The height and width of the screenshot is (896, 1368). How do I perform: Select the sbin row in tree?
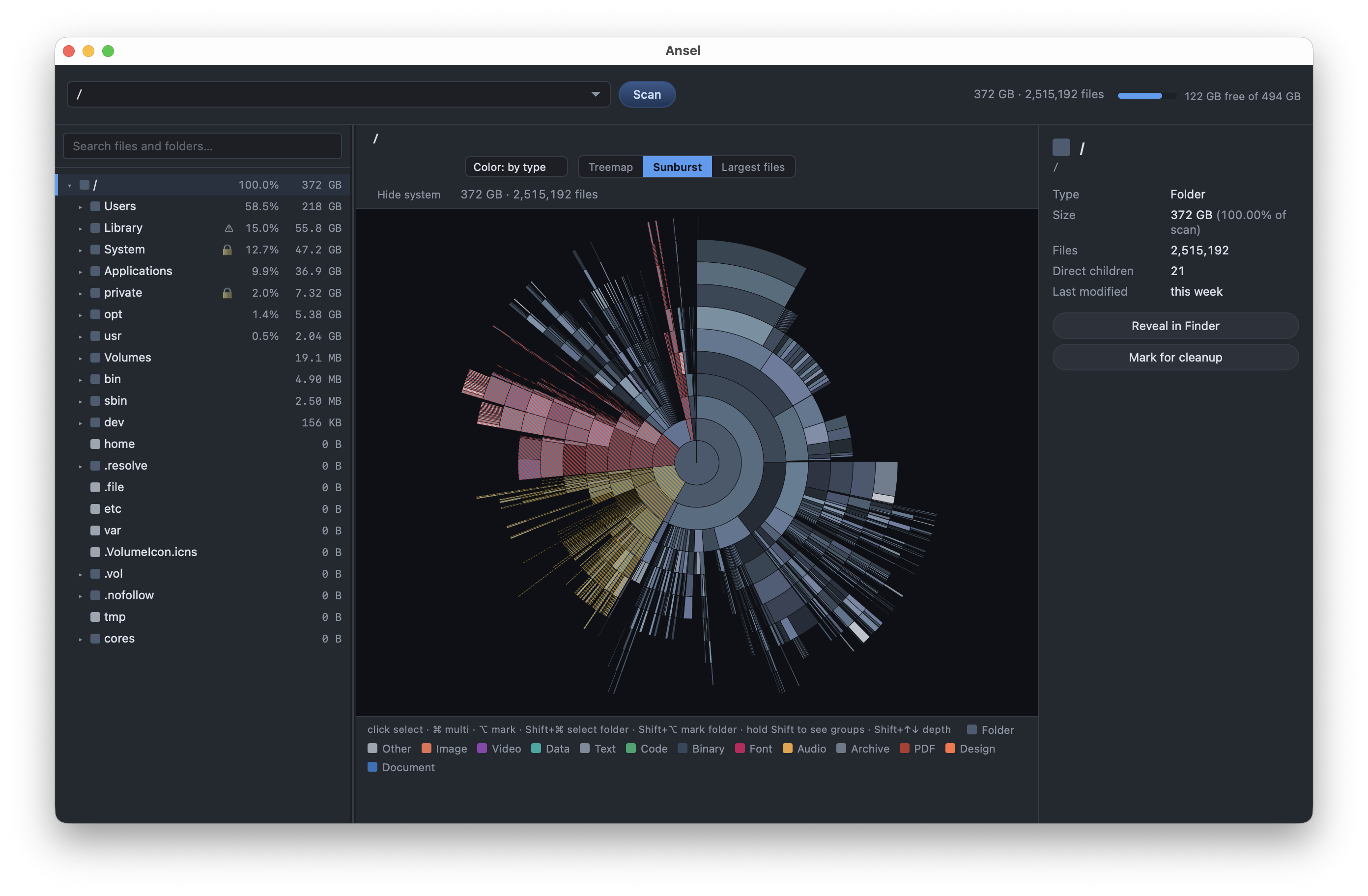pyautogui.click(x=203, y=400)
